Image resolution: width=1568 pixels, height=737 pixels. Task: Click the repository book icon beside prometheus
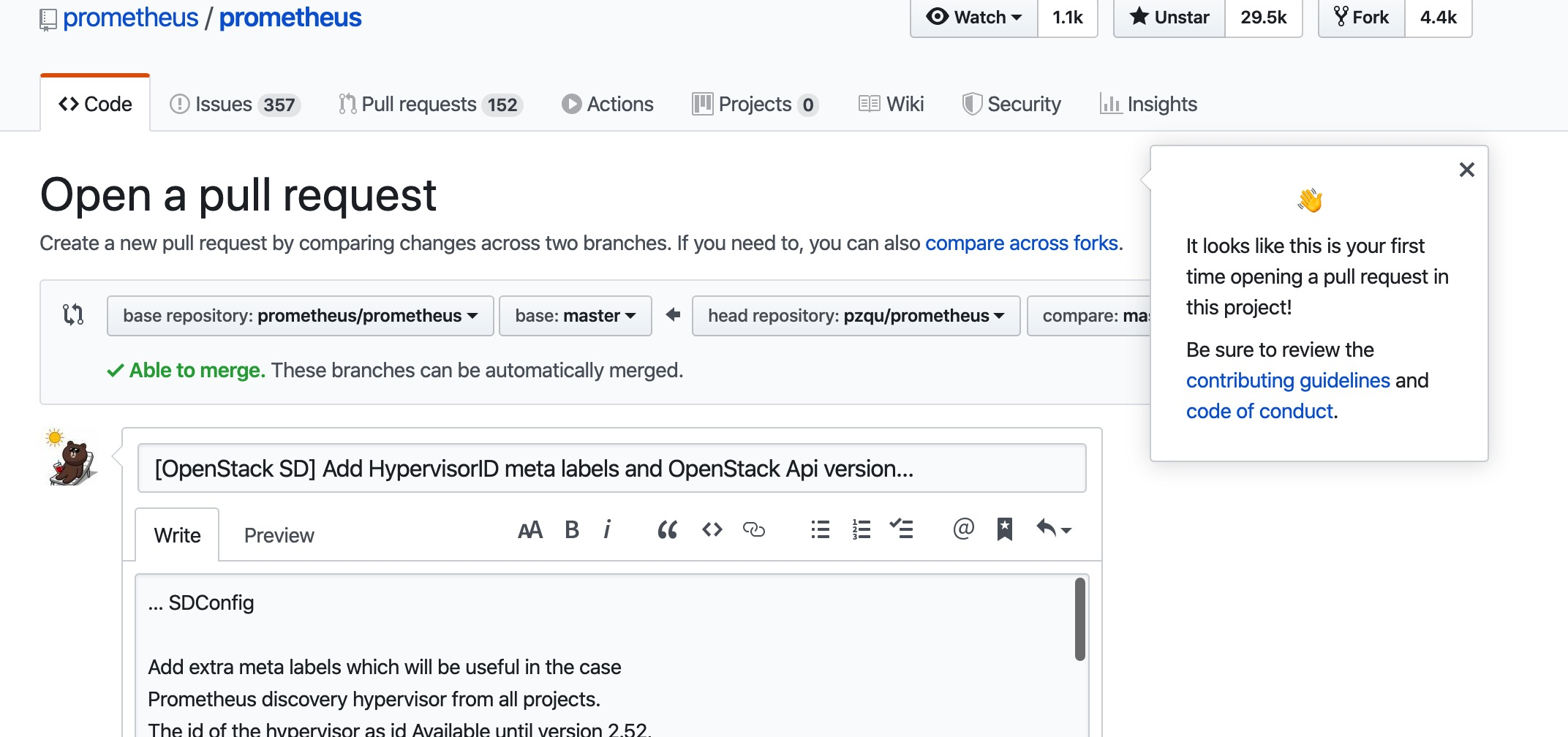[48, 20]
